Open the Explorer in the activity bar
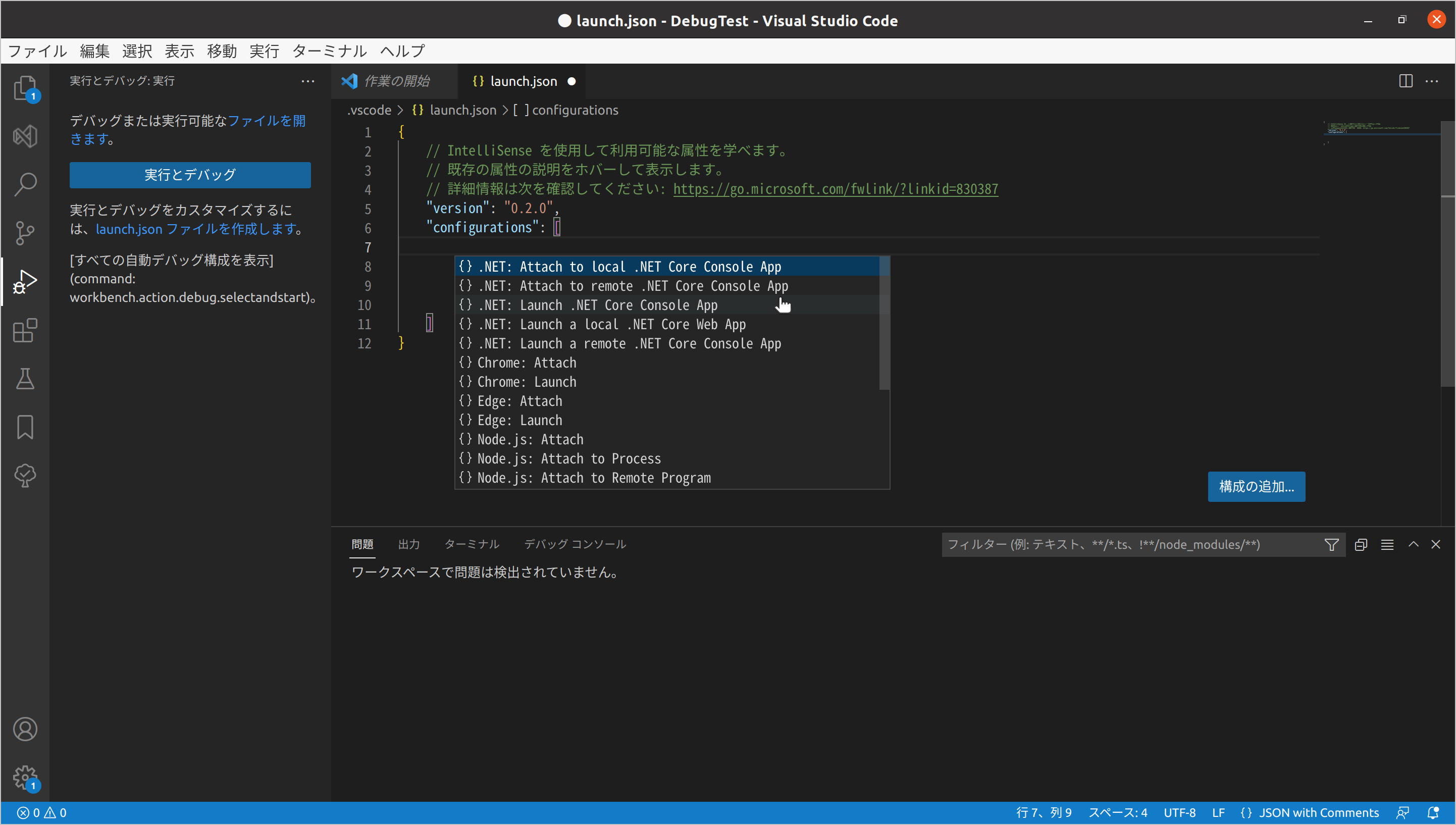1456x825 pixels. point(25,88)
